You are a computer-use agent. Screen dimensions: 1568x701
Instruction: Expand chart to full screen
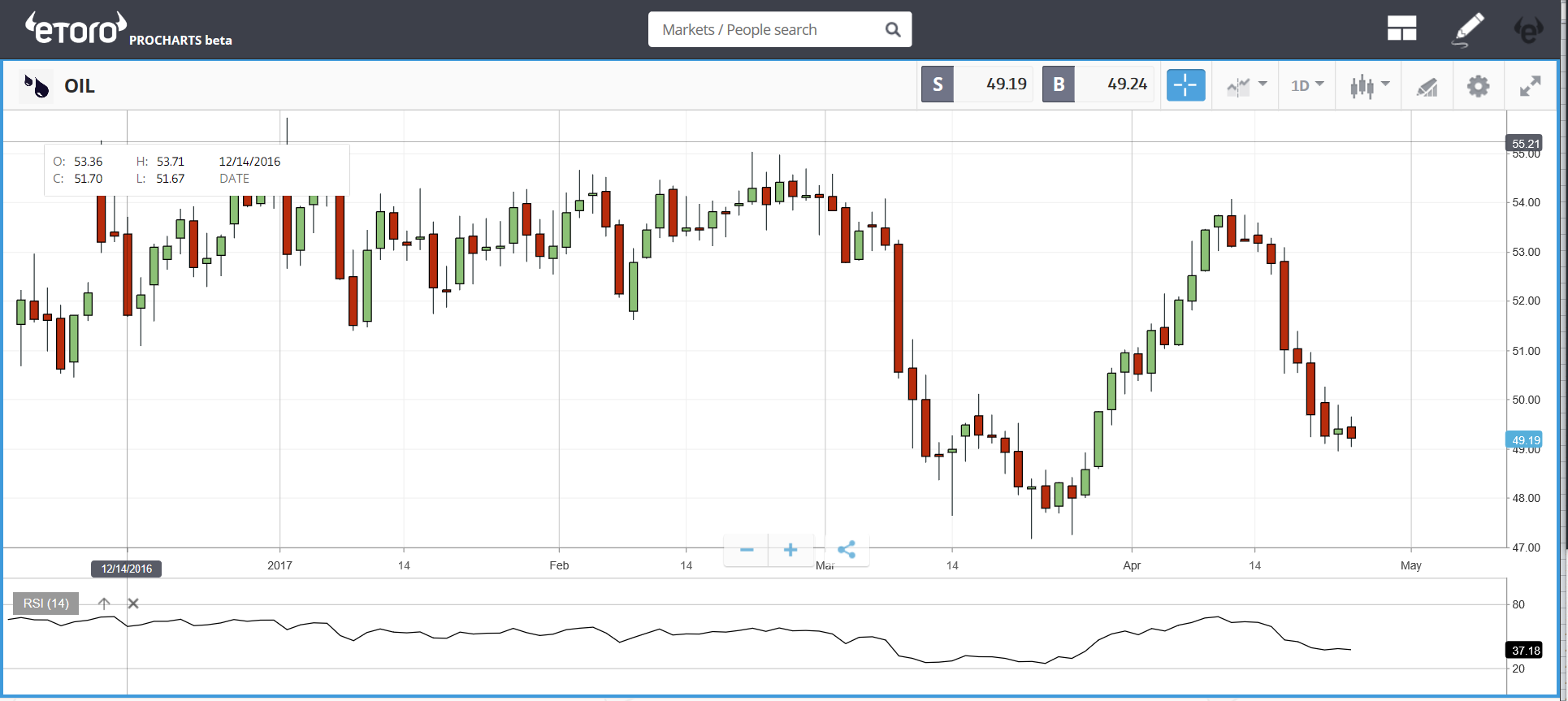click(x=1530, y=86)
